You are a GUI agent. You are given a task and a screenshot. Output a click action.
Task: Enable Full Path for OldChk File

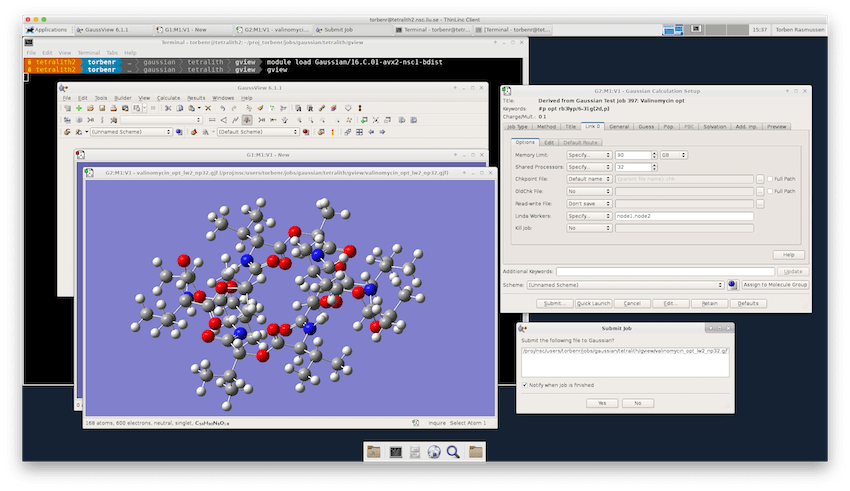(x=769, y=191)
